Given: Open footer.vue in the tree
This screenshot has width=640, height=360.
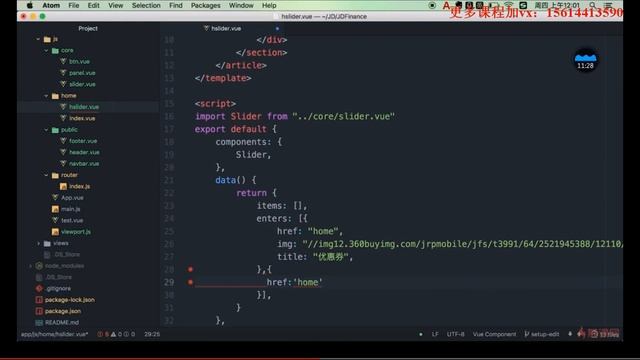Looking at the screenshot, I should (x=83, y=141).
